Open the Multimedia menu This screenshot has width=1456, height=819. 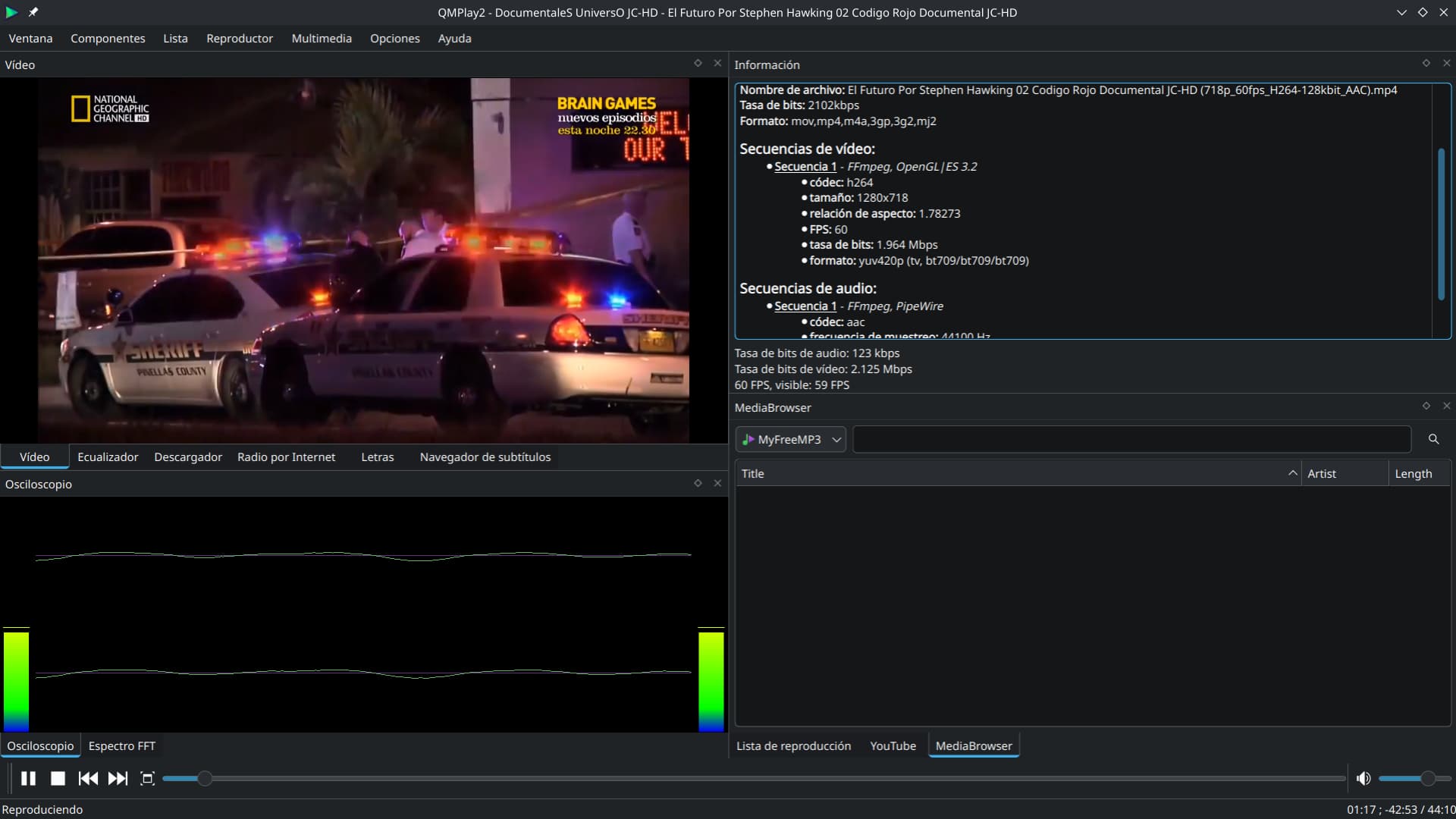pyautogui.click(x=322, y=38)
